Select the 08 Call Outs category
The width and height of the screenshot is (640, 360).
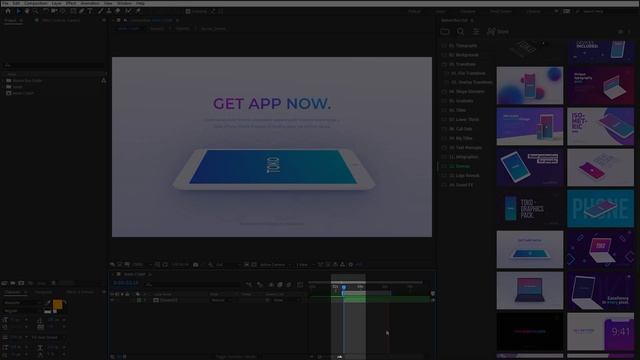460,129
